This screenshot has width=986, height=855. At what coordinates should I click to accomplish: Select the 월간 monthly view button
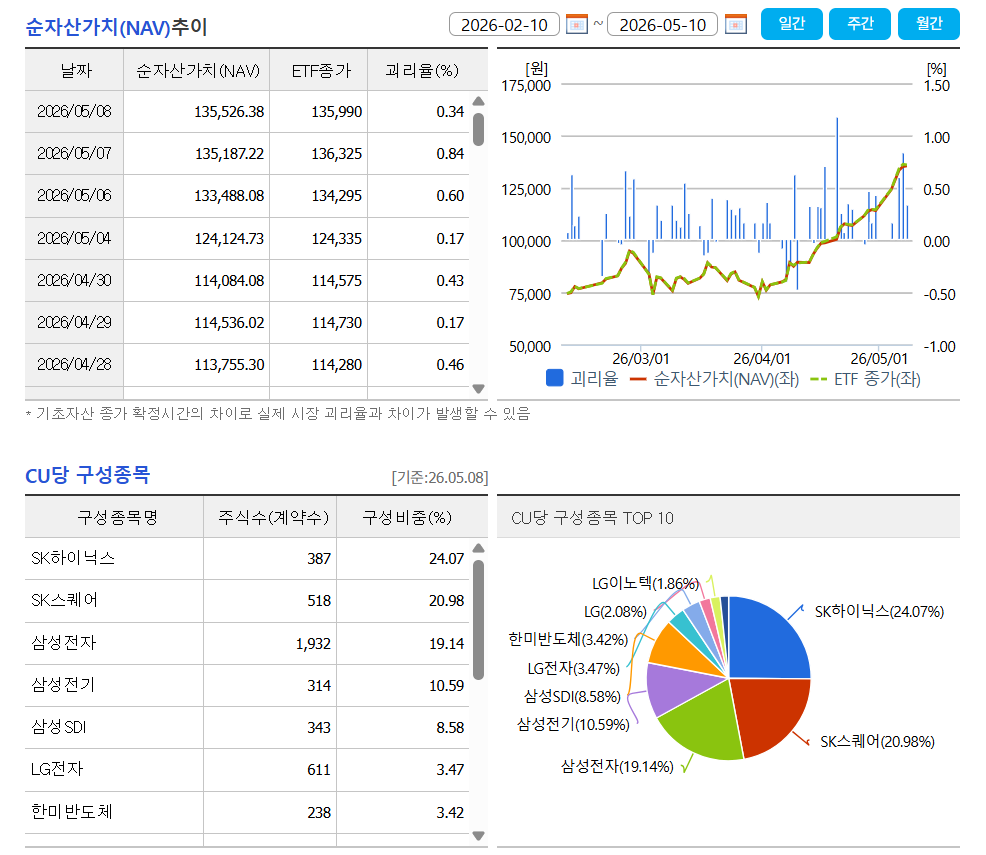[929, 24]
